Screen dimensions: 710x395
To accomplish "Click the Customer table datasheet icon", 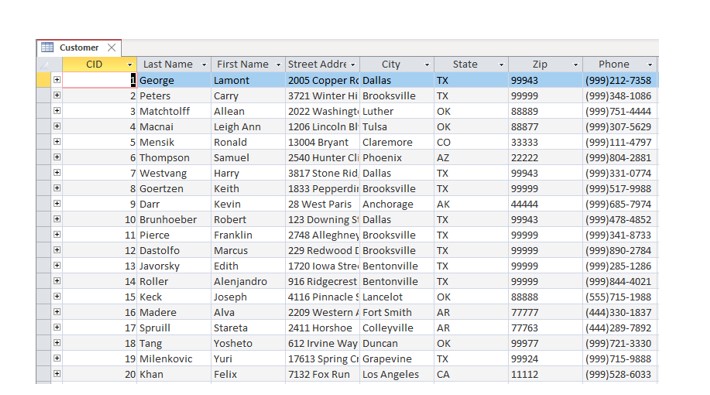I will click(x=47, y=47).
